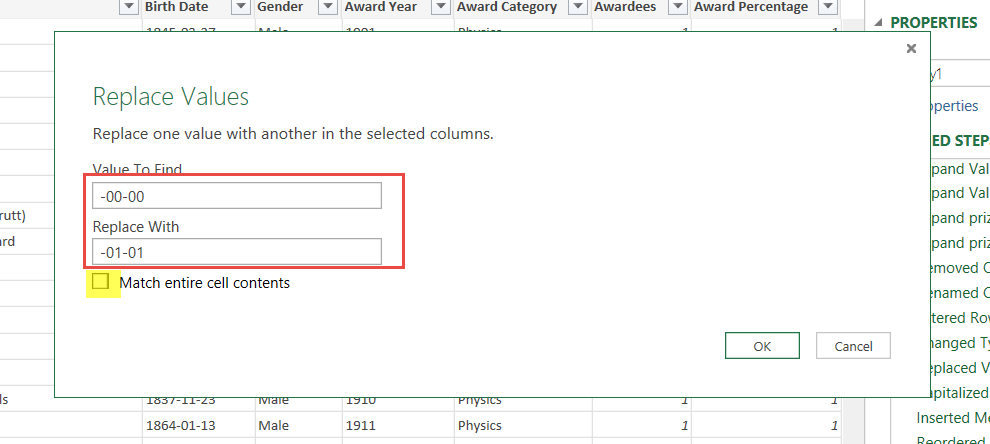The image size is (990, 444).
Task: Open the Award Year column filter dropdown
Action: (440, 8)
